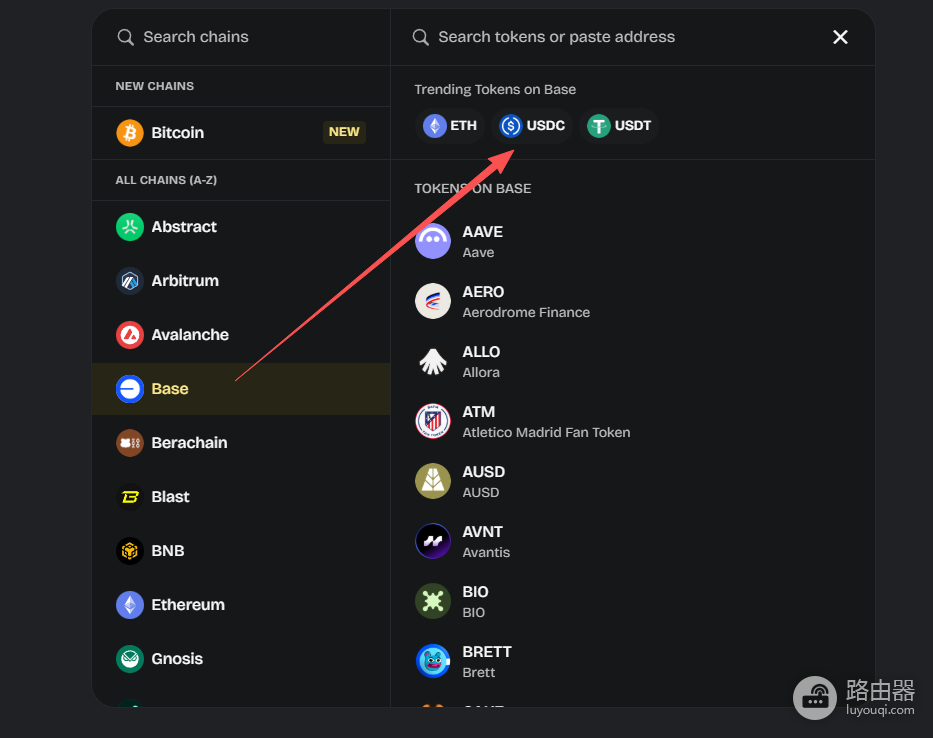Click the Avalanche chain logo icon
Viewport: 933px width, 738px height.
pyautogui.click(x=130, y=335)
